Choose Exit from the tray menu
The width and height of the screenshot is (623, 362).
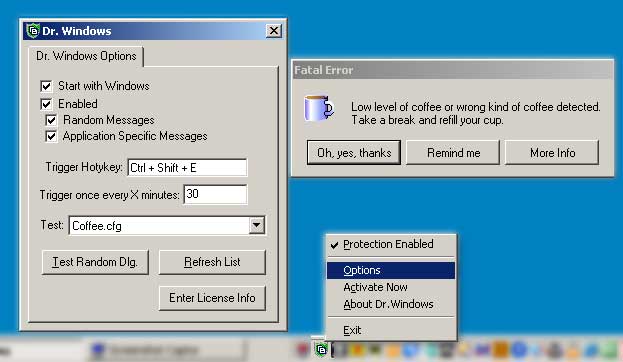pyautogui.click(x=391, y=330)
